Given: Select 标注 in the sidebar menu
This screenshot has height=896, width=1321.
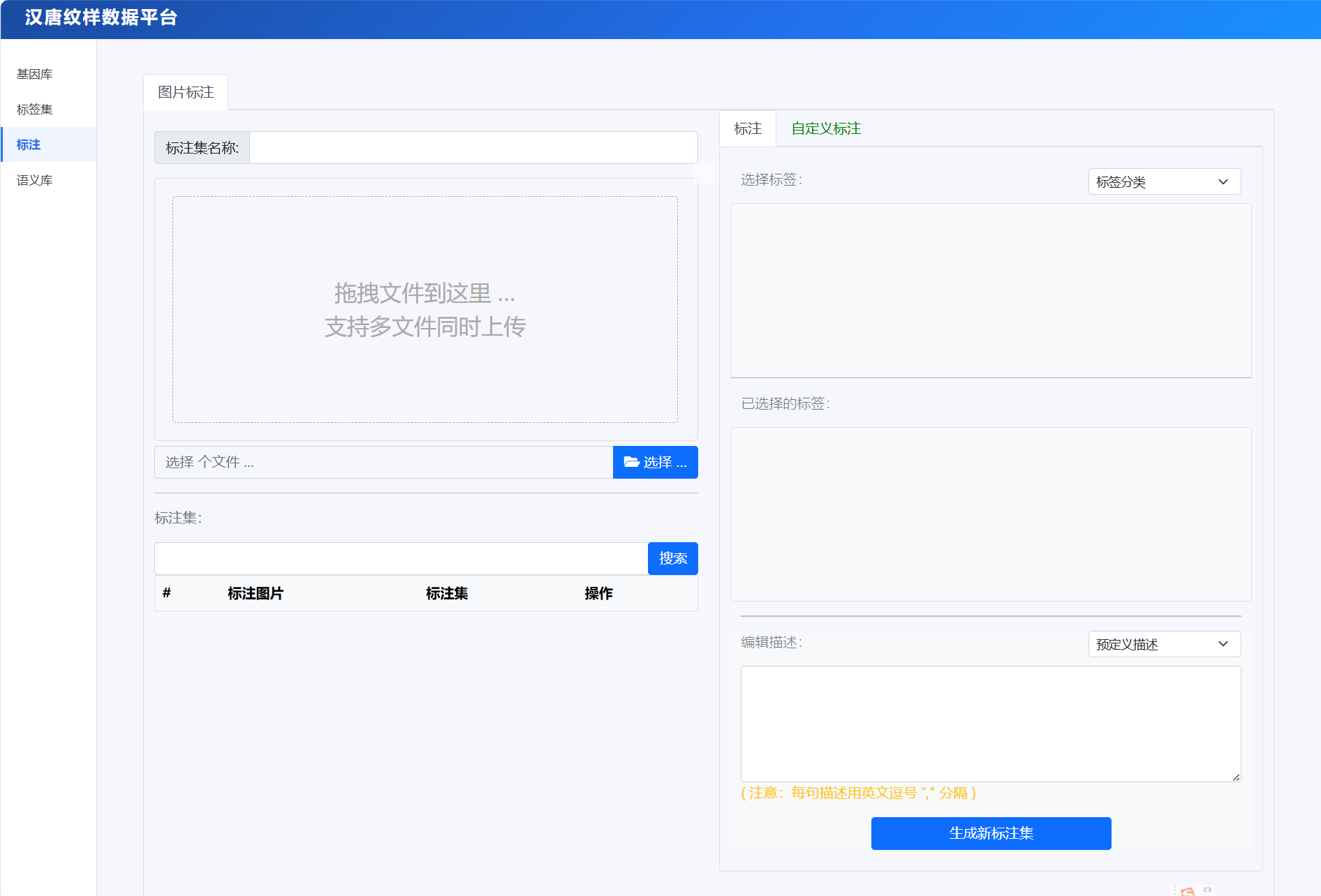Looking at the screenshot, I should pos(29,144).
